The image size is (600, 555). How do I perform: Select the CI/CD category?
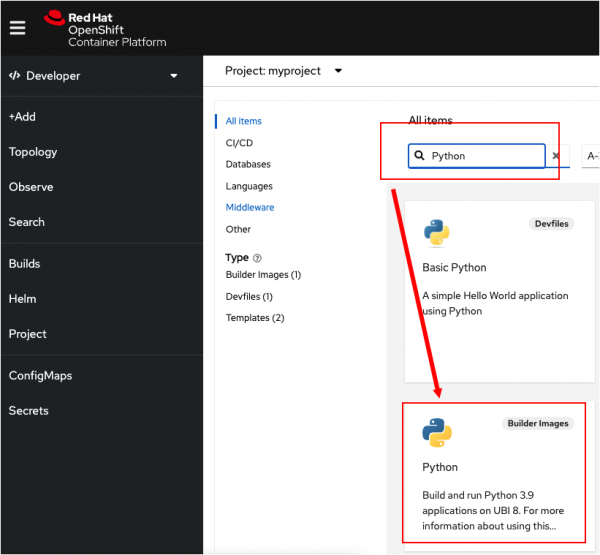tap(239, 143)
